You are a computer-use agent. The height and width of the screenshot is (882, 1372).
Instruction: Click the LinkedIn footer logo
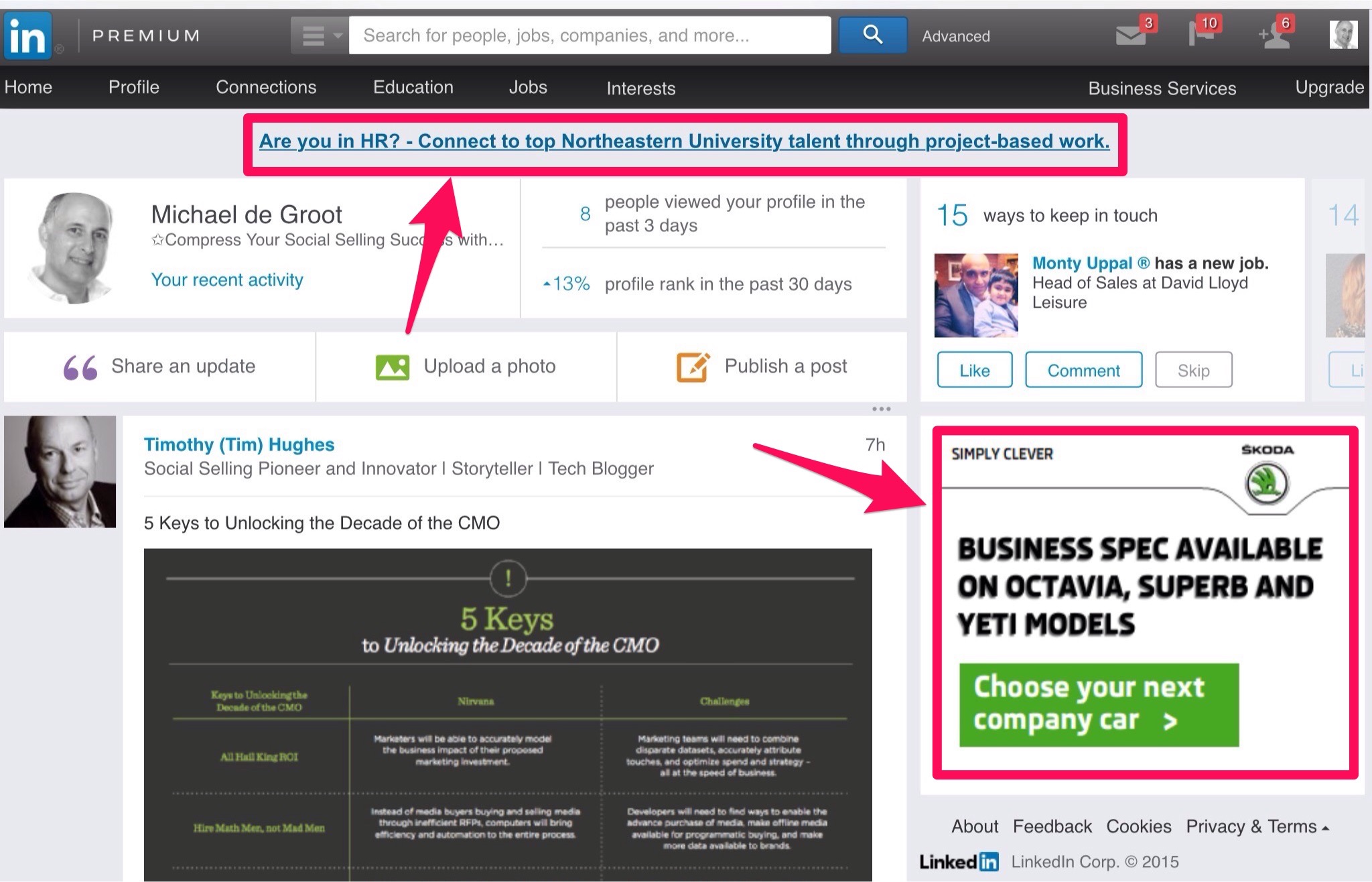pyautogui.click(x=959, y=862)
